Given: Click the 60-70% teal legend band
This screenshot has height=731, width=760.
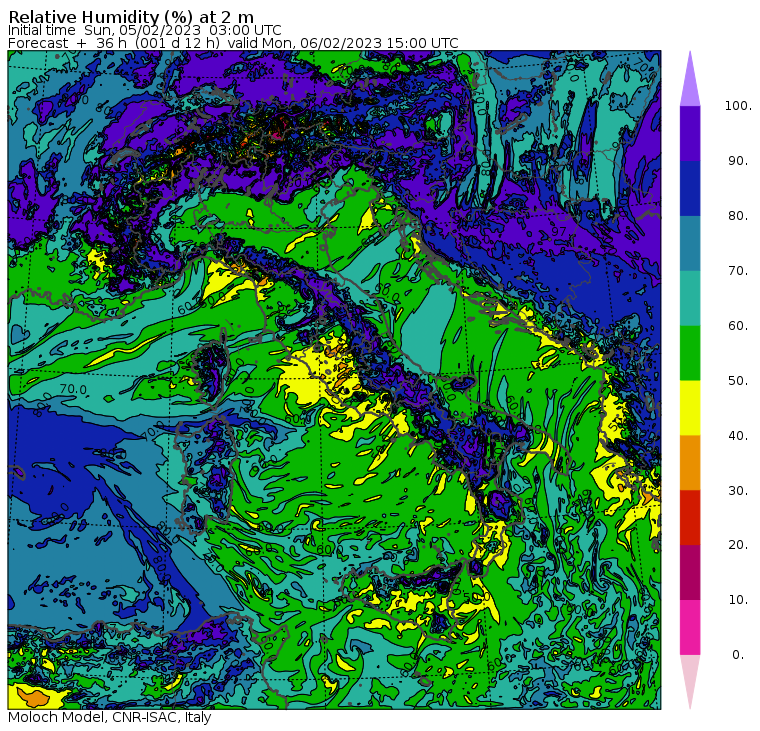Looking at the screenshot, I should click(690, 298).
